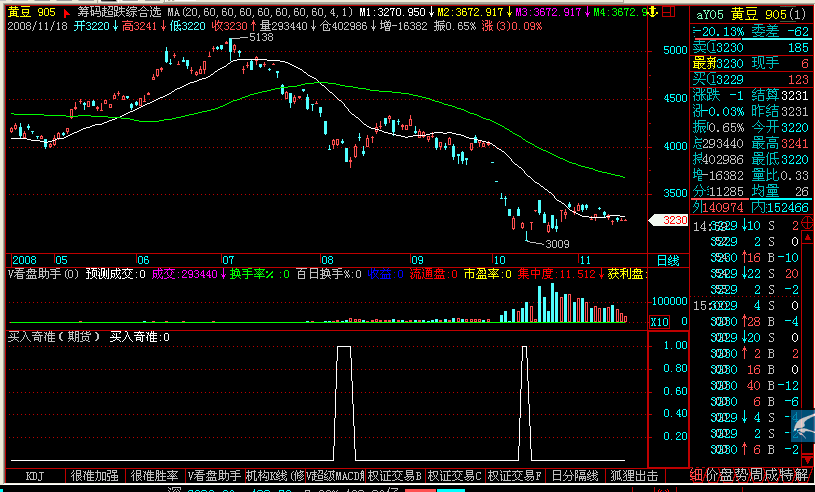Select the 成 tab in side panel

click(x=772, y=475)
